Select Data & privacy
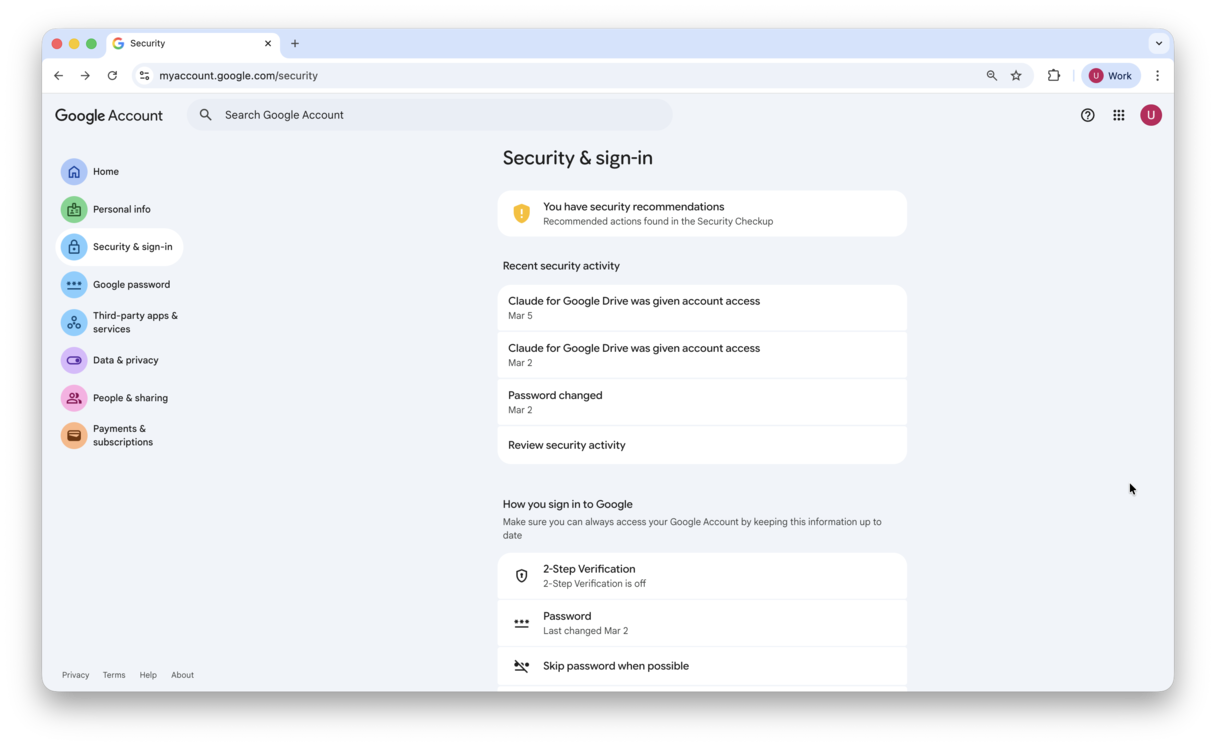The image size is (1216, 747). coord(124,360)
